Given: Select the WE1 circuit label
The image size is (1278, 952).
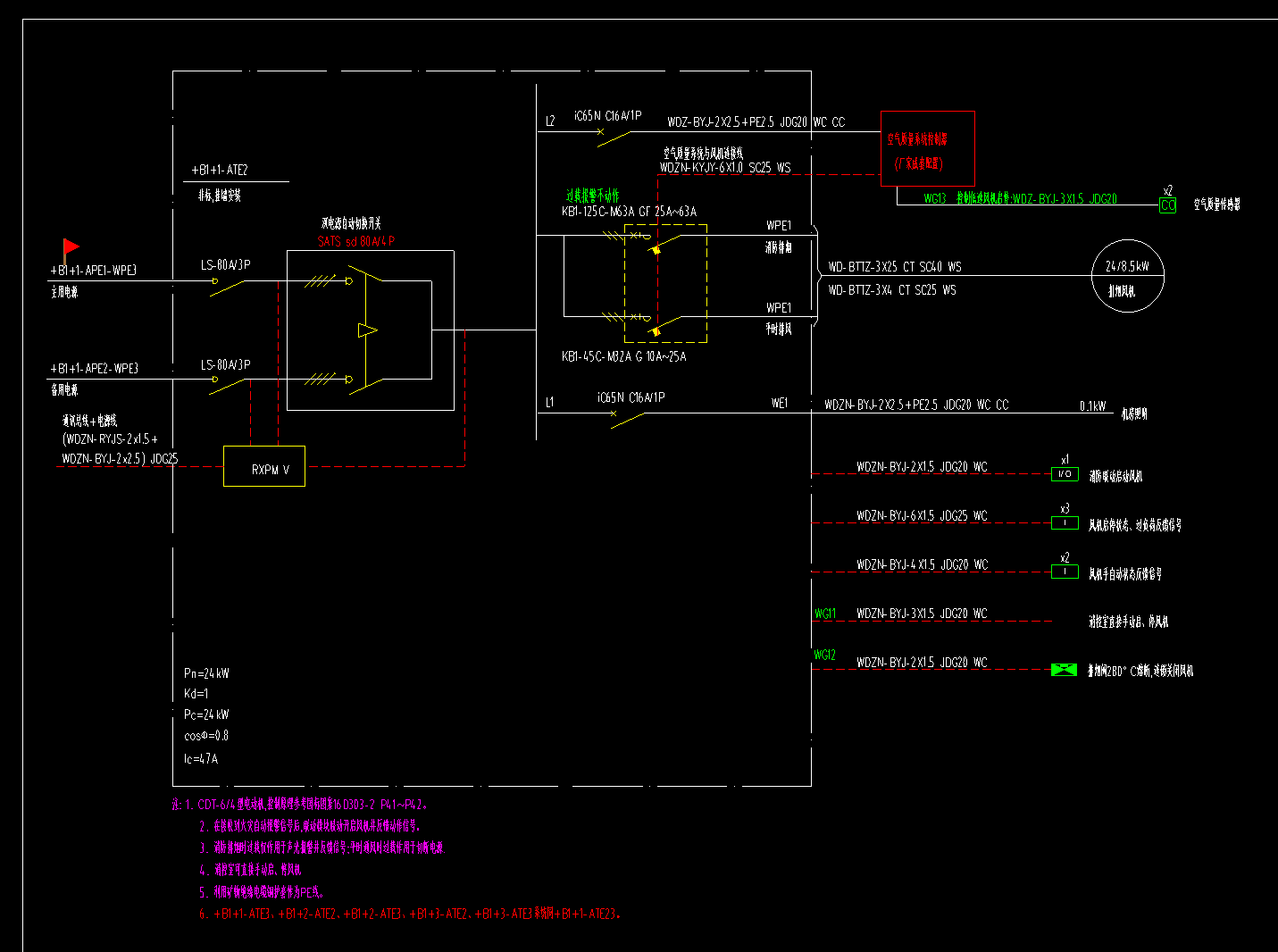Looking at the screenshot, I should point(780,404).
